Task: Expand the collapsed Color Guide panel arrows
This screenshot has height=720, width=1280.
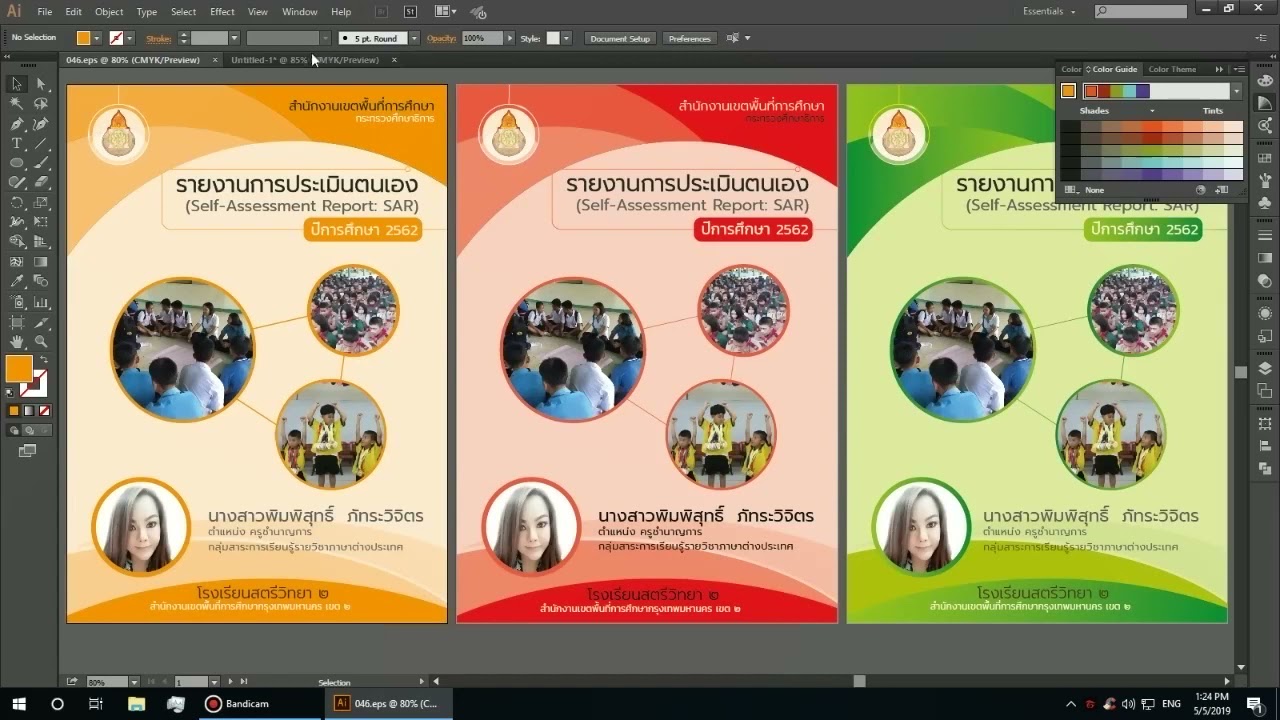Action: pyautogui.click(x=1219, y=69)
